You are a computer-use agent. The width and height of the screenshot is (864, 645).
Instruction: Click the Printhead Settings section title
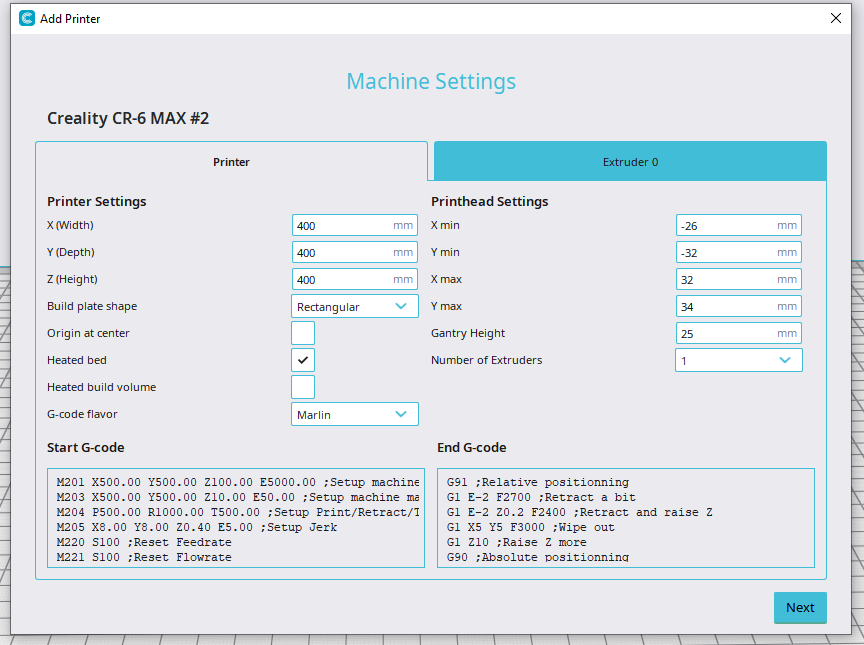pyautogui.click(x=489, y=202)
